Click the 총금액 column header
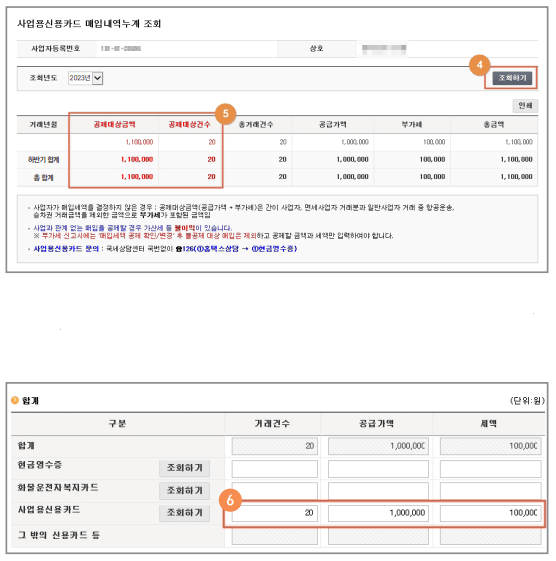 pos(494,125)
